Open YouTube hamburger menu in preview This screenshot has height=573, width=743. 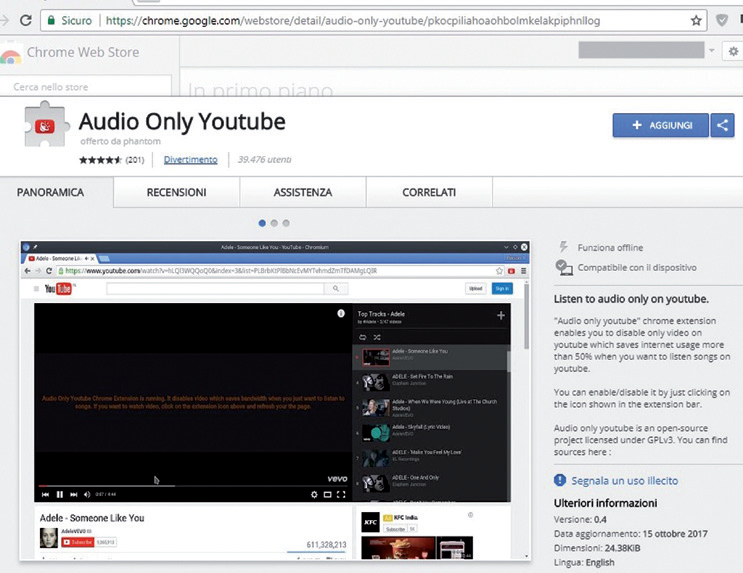tap(36, 289)
